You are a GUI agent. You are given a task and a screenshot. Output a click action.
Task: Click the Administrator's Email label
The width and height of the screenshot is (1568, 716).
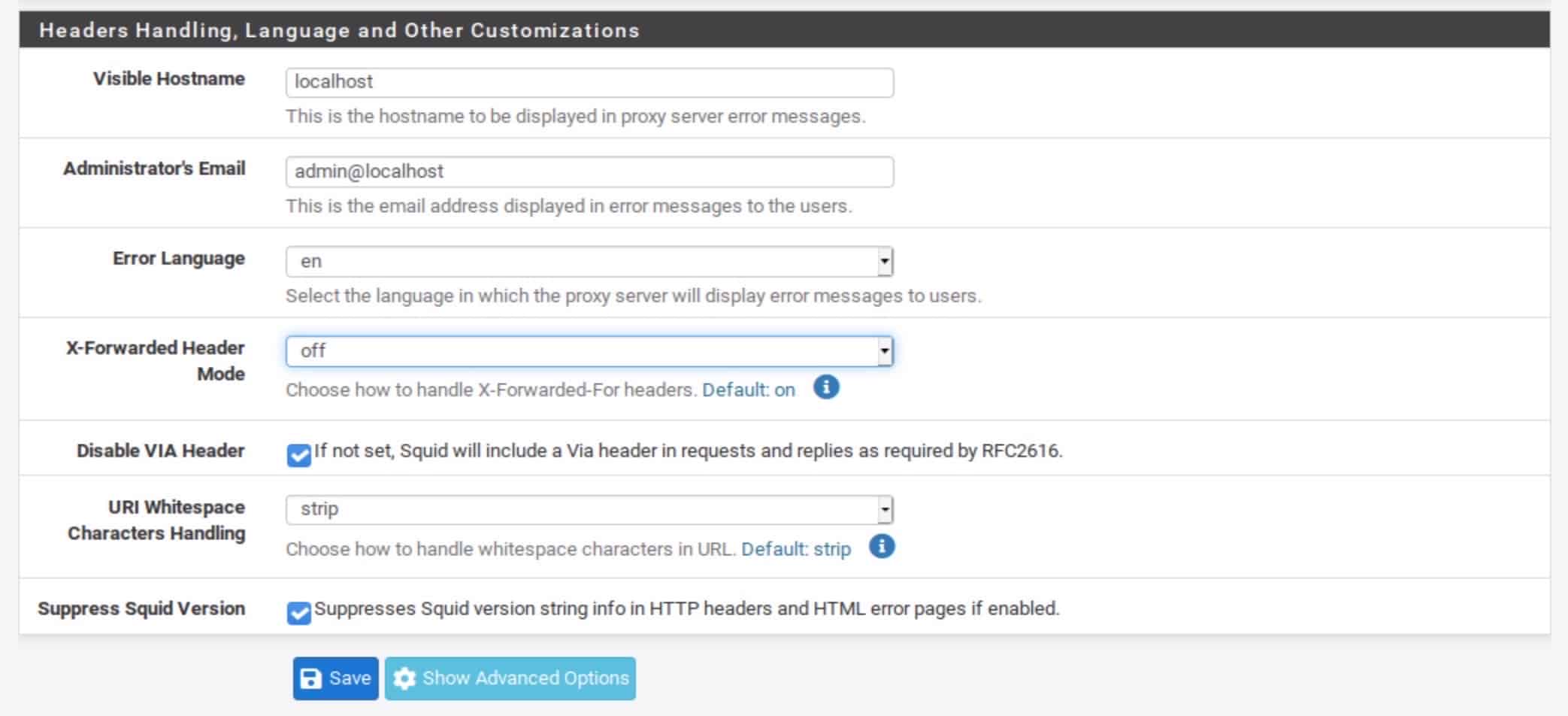coord(154,168)
